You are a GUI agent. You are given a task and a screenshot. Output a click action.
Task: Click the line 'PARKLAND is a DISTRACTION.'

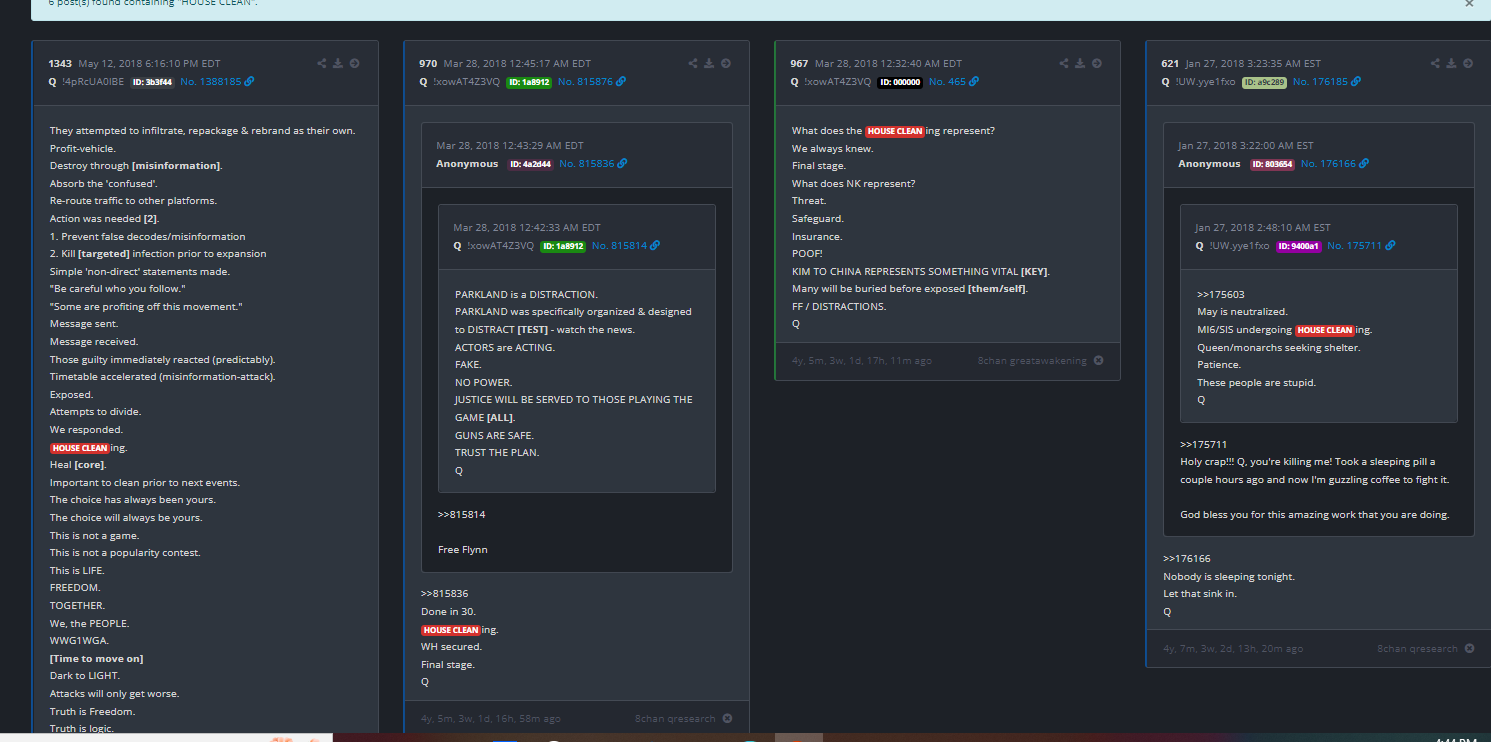pyautogui.click(x=526, y=294)
